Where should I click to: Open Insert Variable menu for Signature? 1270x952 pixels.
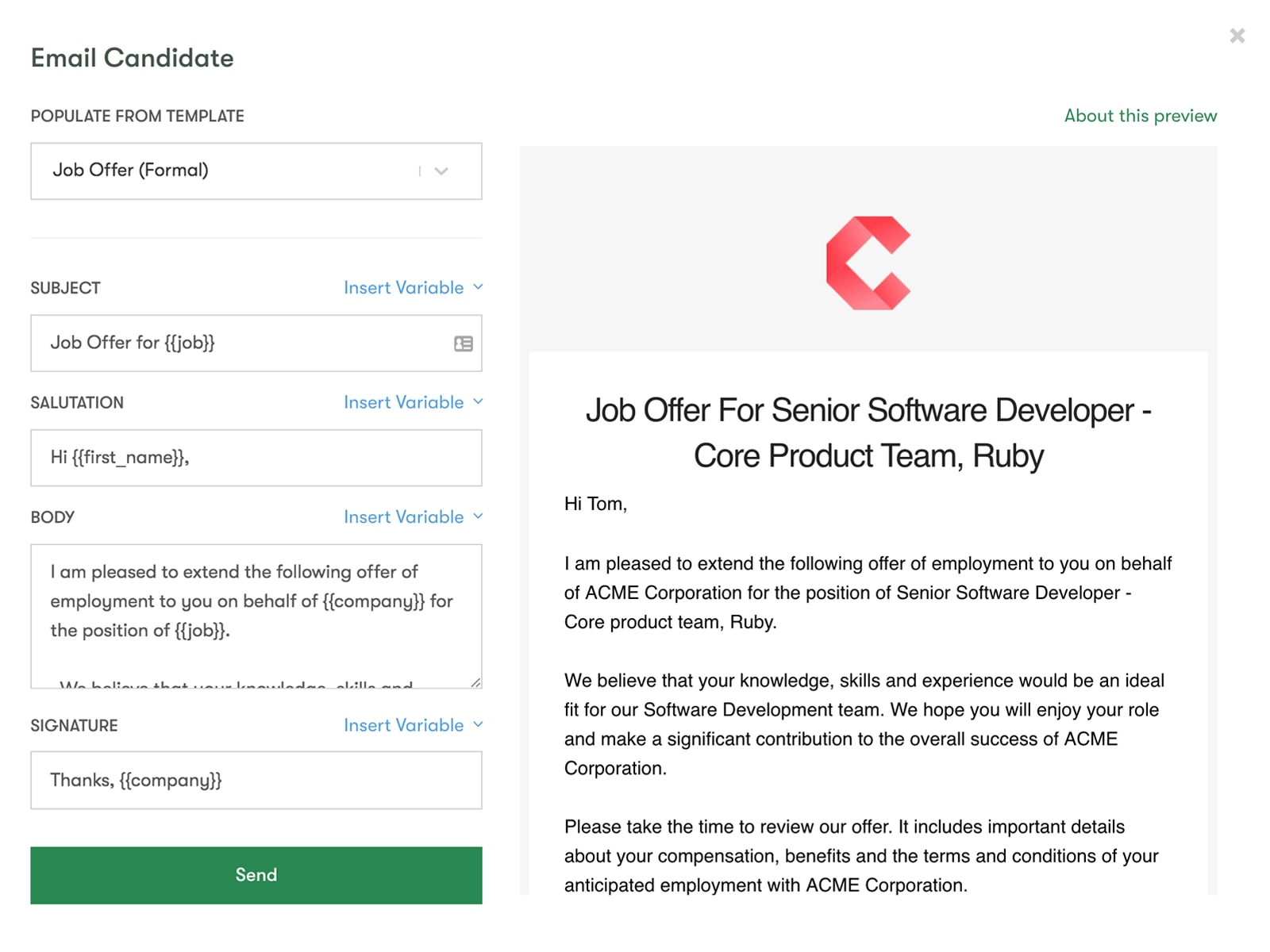point(403,725)
